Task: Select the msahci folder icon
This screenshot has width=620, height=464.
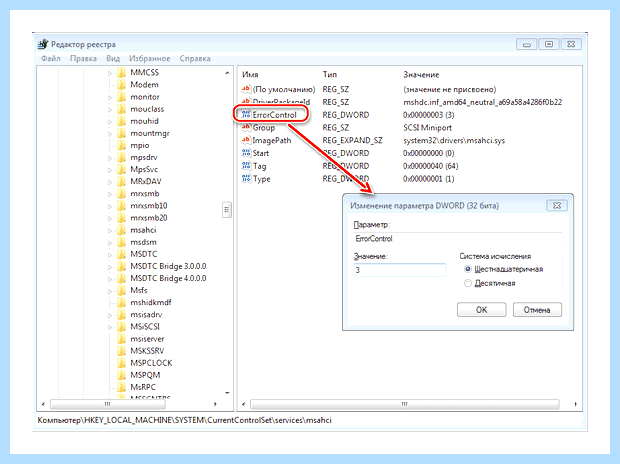Action: pos(122,230)
